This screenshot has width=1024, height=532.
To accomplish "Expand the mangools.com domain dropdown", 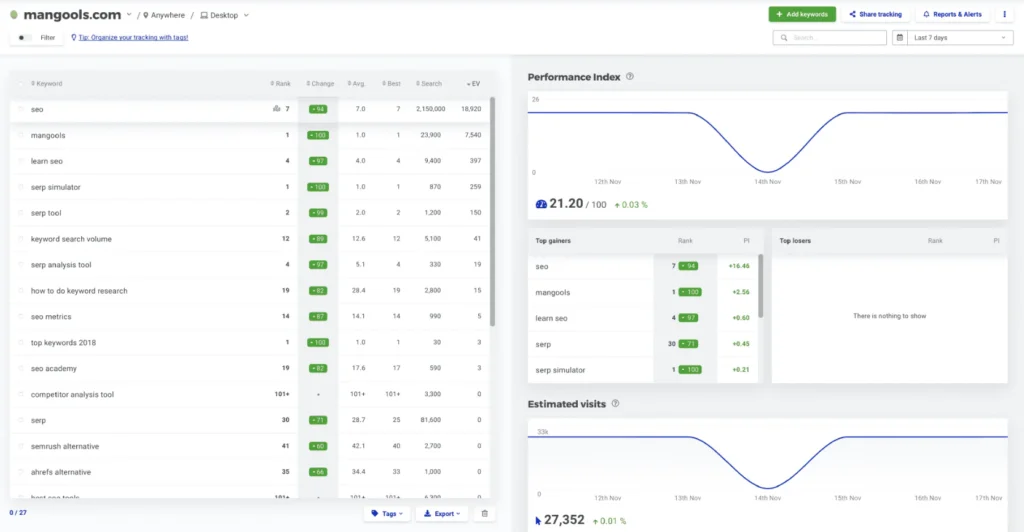I will click(129, 15).
